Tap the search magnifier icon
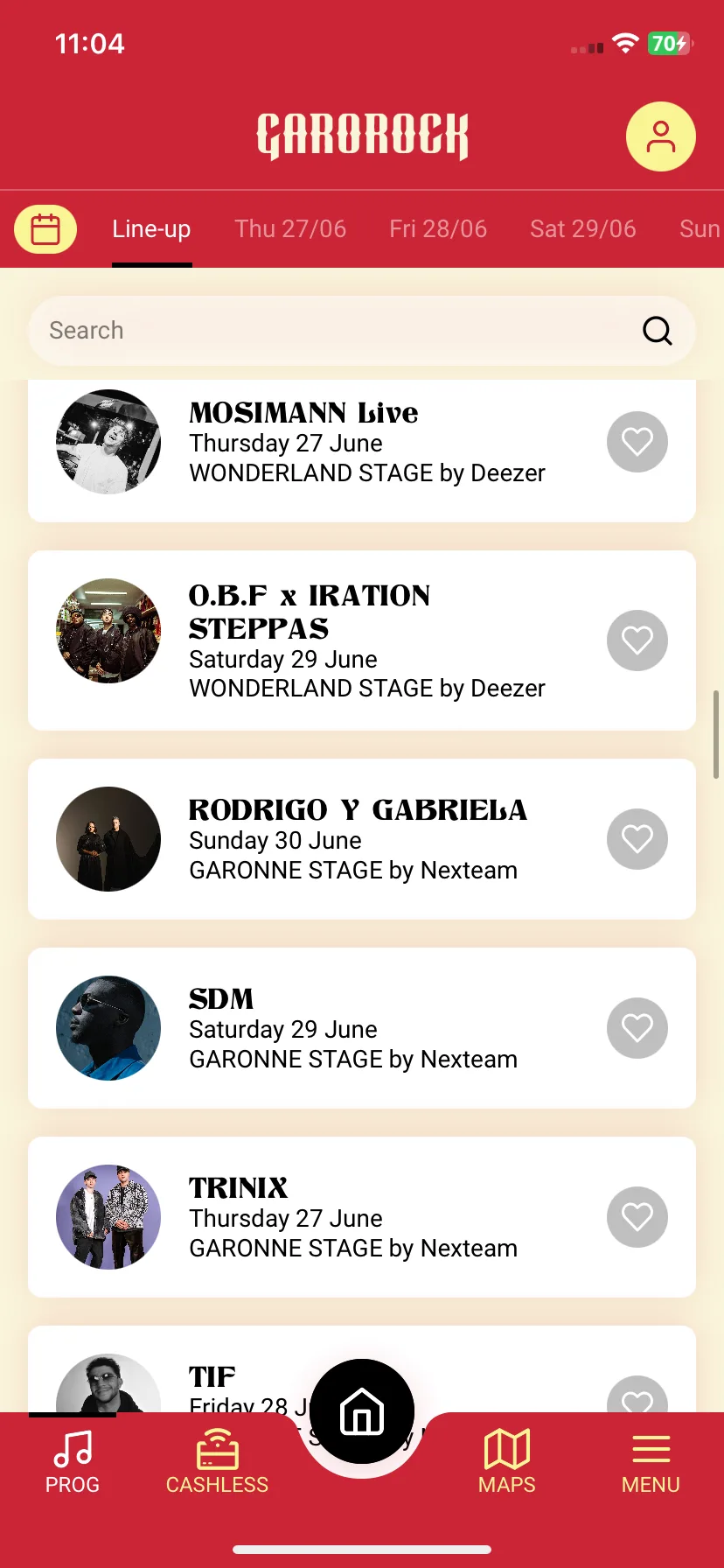The height and width of the screenshot is (1568, 724). tap(658, 331)
